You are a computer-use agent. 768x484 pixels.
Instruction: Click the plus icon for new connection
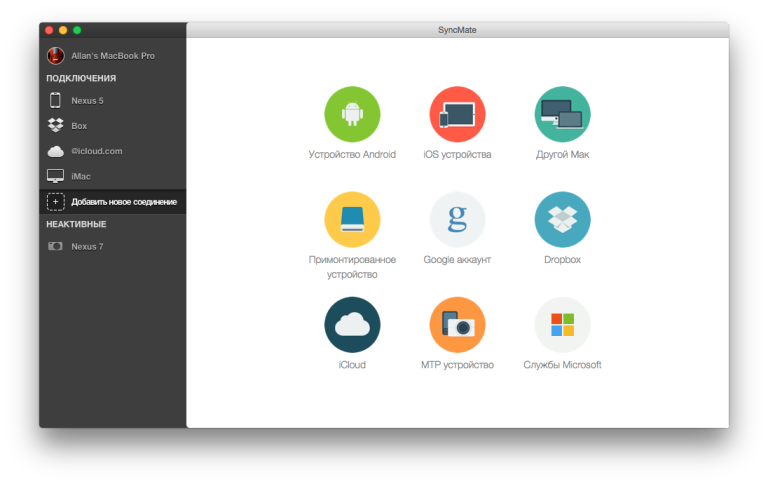(x=55, y=202)
